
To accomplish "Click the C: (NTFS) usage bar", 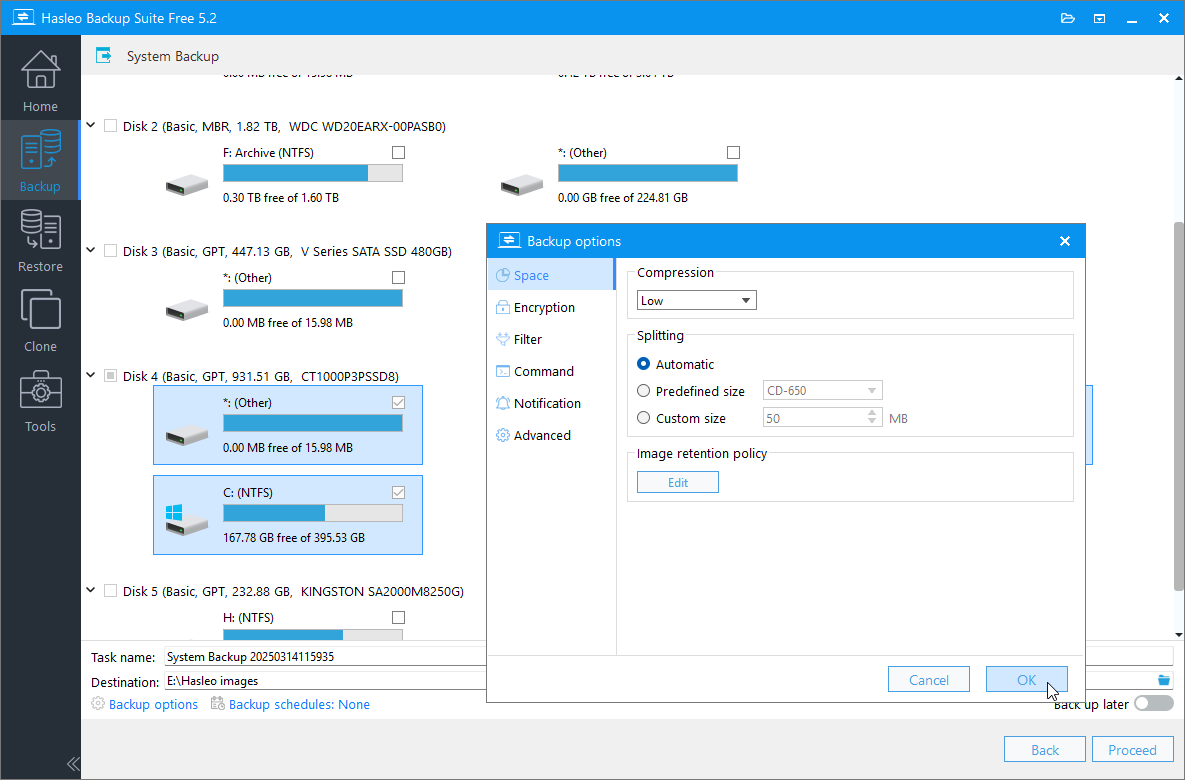I will click(313, 513).
